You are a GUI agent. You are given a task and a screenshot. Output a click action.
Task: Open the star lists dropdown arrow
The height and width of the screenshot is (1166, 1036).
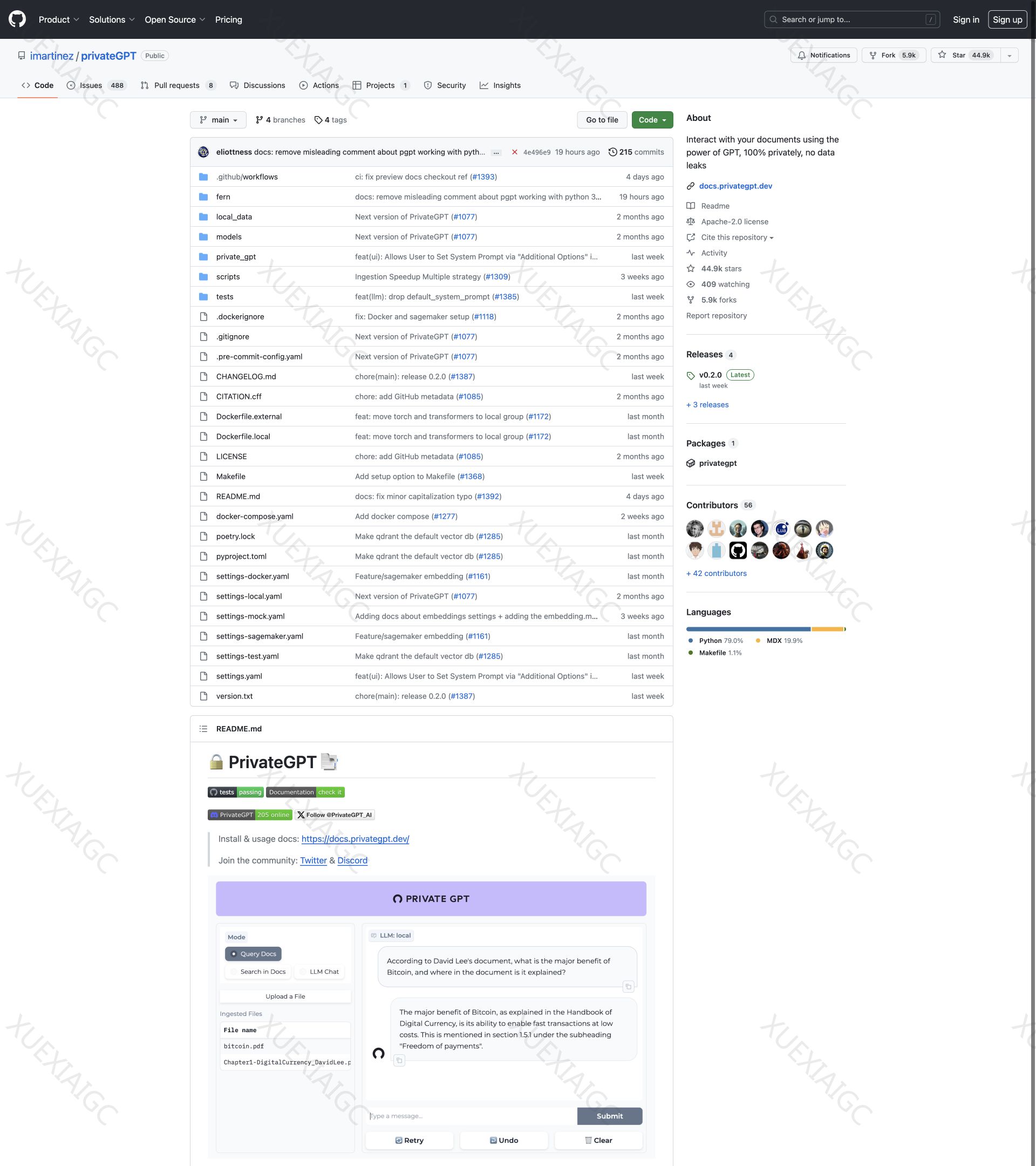click(1009, 56)
